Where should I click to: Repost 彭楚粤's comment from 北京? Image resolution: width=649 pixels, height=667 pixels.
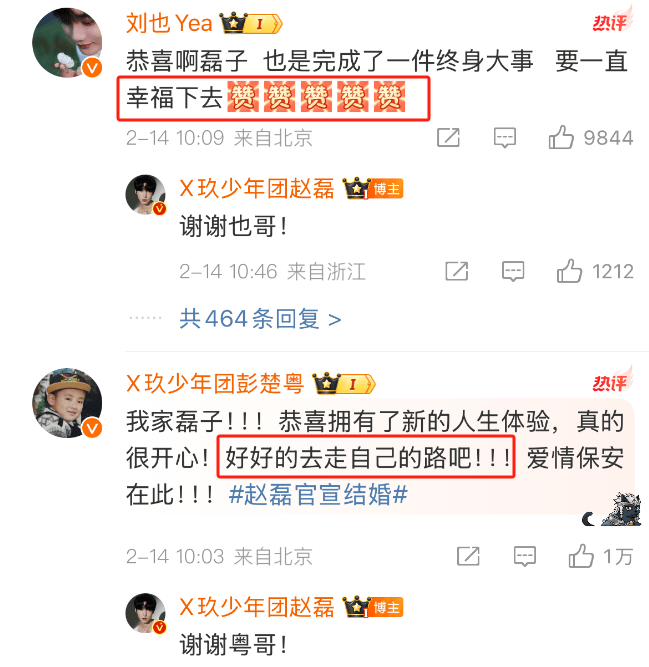(468, 556)
